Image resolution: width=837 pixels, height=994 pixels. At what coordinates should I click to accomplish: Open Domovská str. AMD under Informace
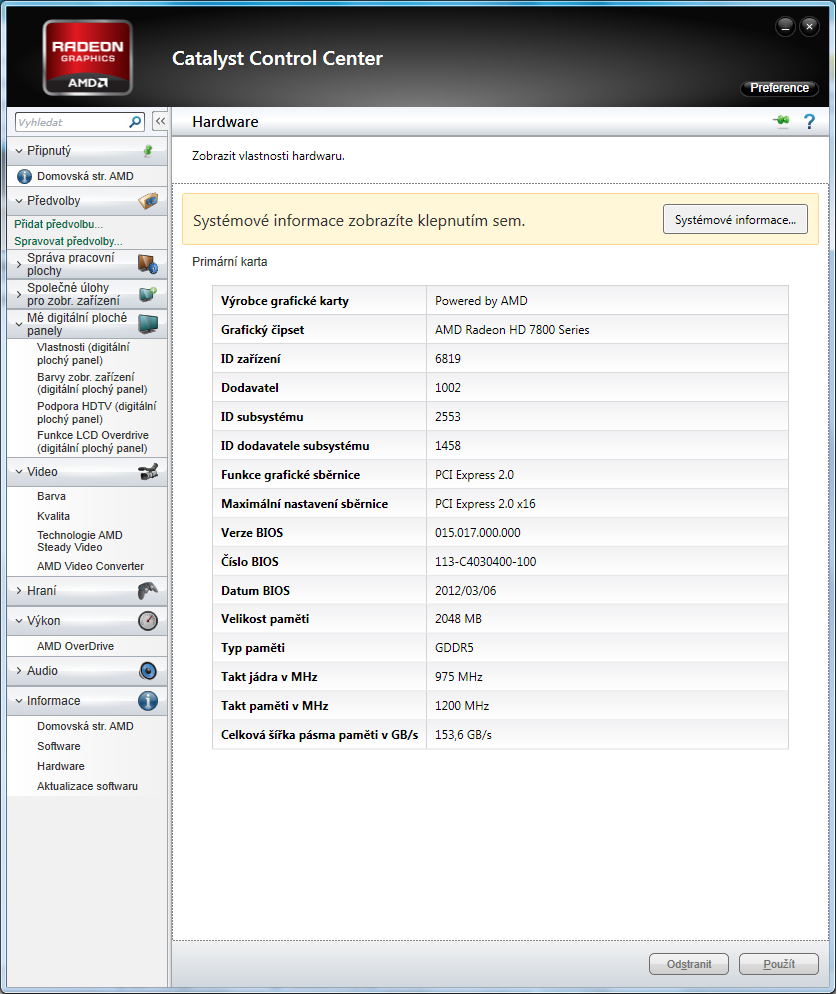pos(85,726)
